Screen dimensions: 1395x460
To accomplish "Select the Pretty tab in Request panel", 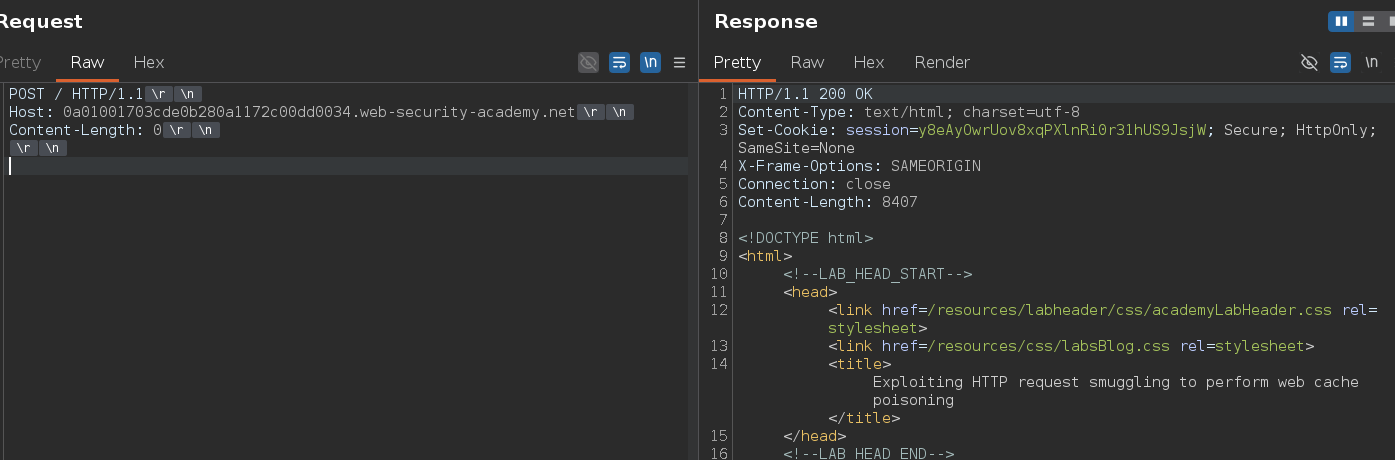I will 20,62.
